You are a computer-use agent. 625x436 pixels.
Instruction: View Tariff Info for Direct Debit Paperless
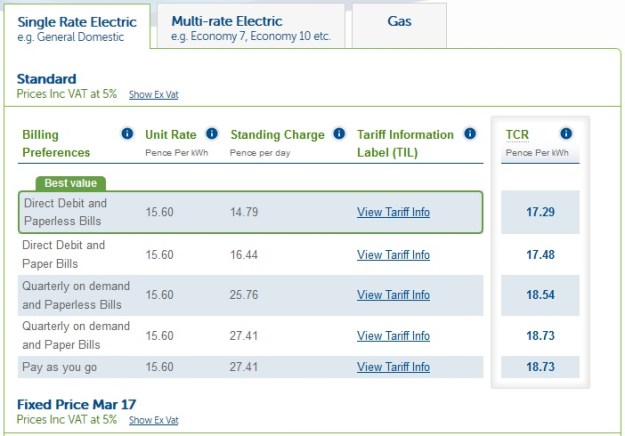393,212
